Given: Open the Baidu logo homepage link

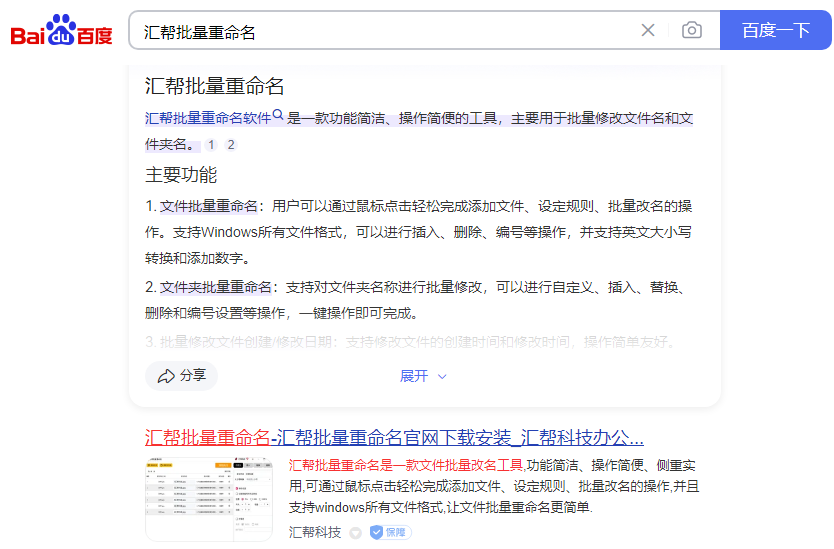Looking at the screenshot, I should tap(62, 30).
